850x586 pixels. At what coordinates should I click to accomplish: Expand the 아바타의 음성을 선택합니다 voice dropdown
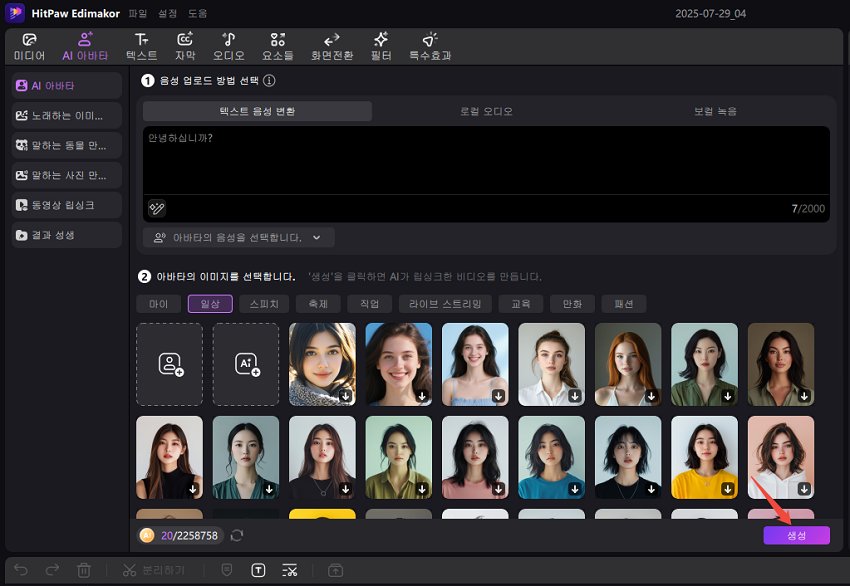click(x=239, y=237)
